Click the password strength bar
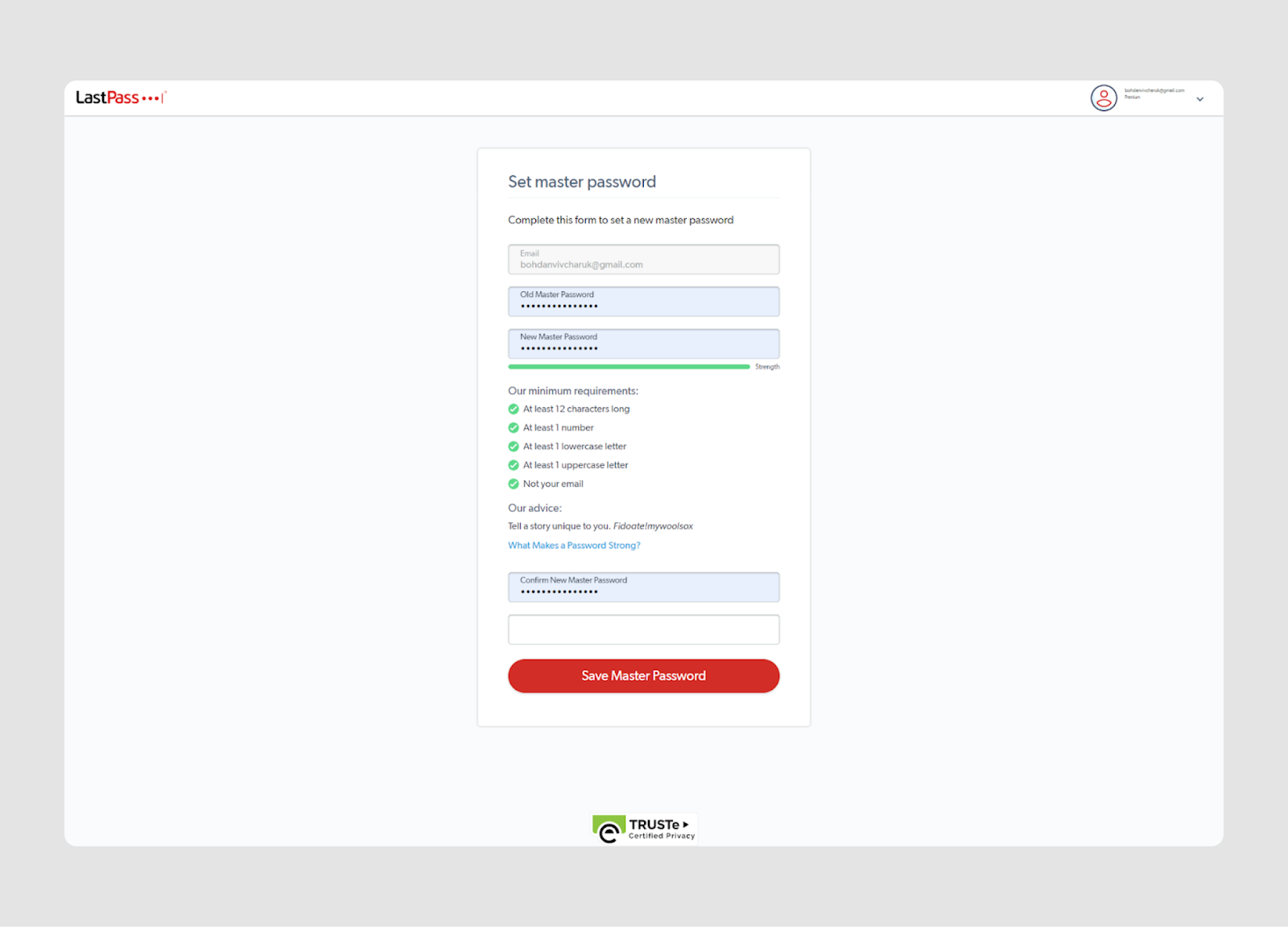The width and height of the screenshot is (1288, 927). (629, 367)
